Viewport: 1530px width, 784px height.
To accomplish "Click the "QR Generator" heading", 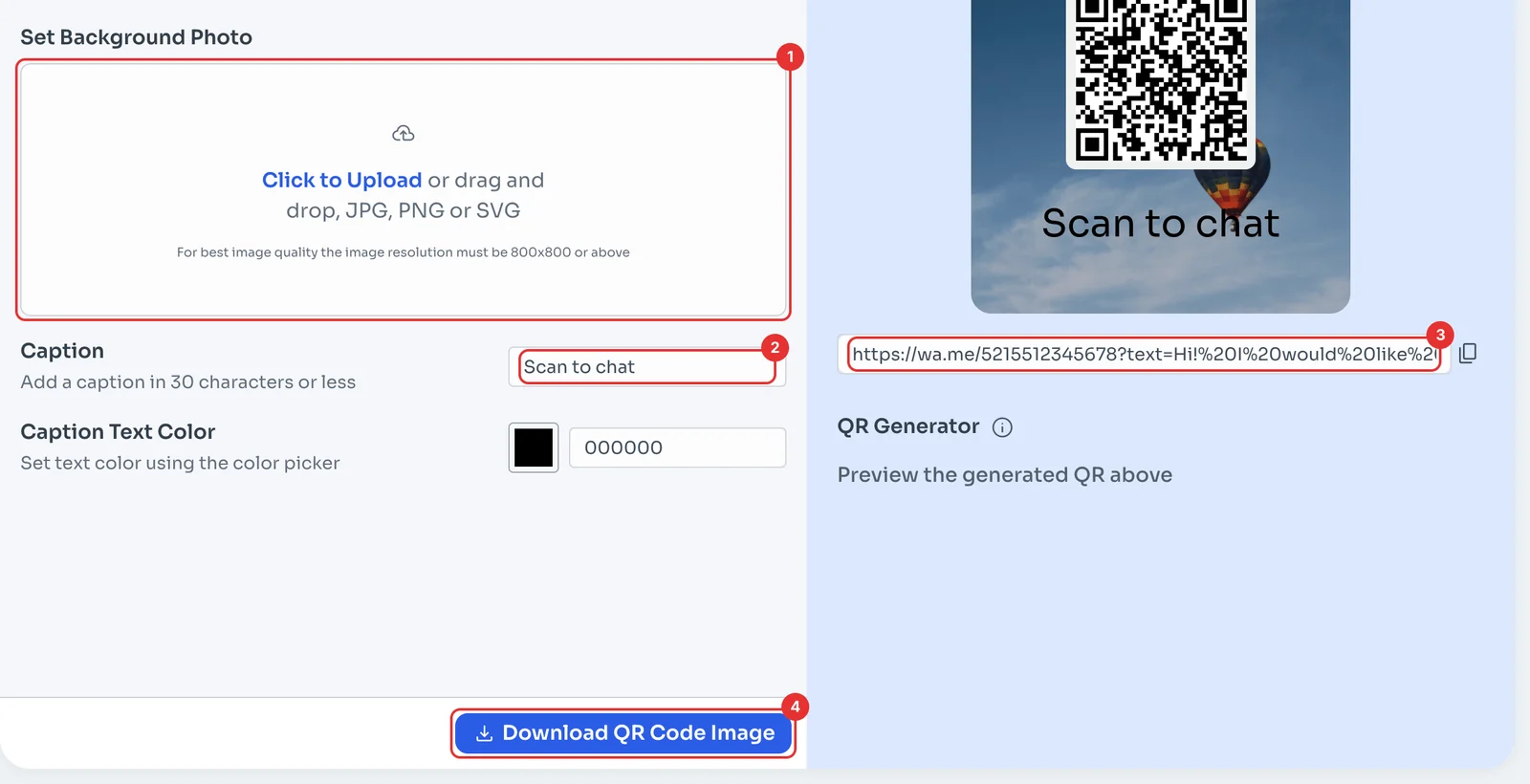I will point(908,426).
